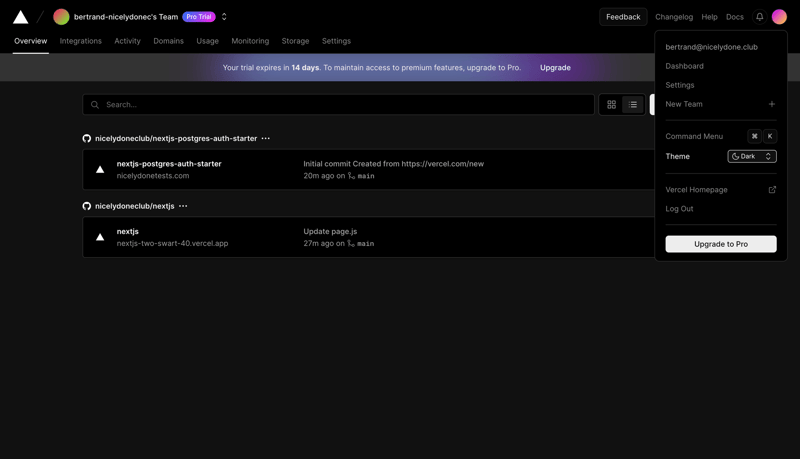Open more options for nextjs-postgres-auth-starter repo
Image resolution: width=800 pixels, height=459 pixels.
point(266,138)
